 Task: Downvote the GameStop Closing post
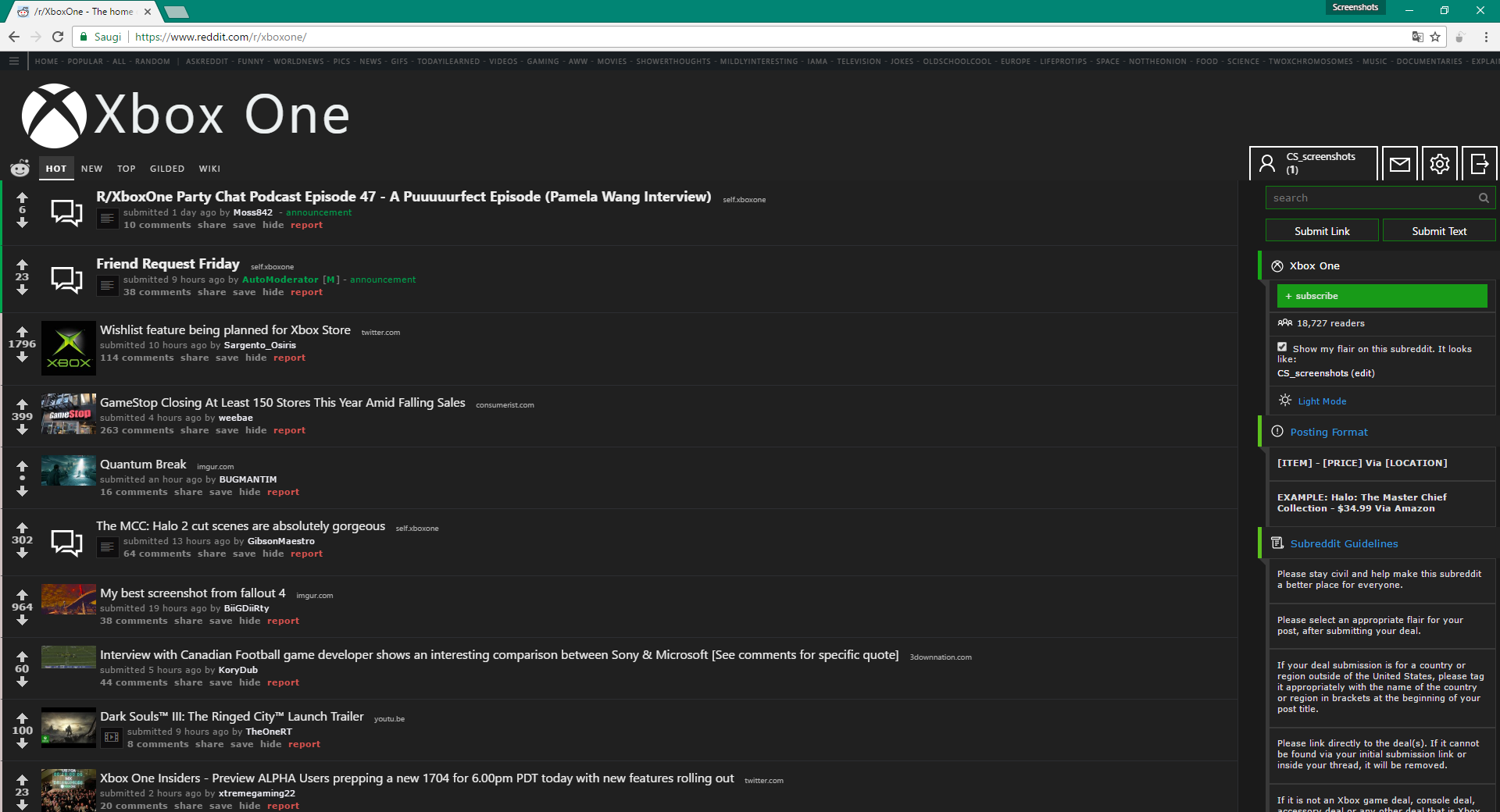(22, 429)
